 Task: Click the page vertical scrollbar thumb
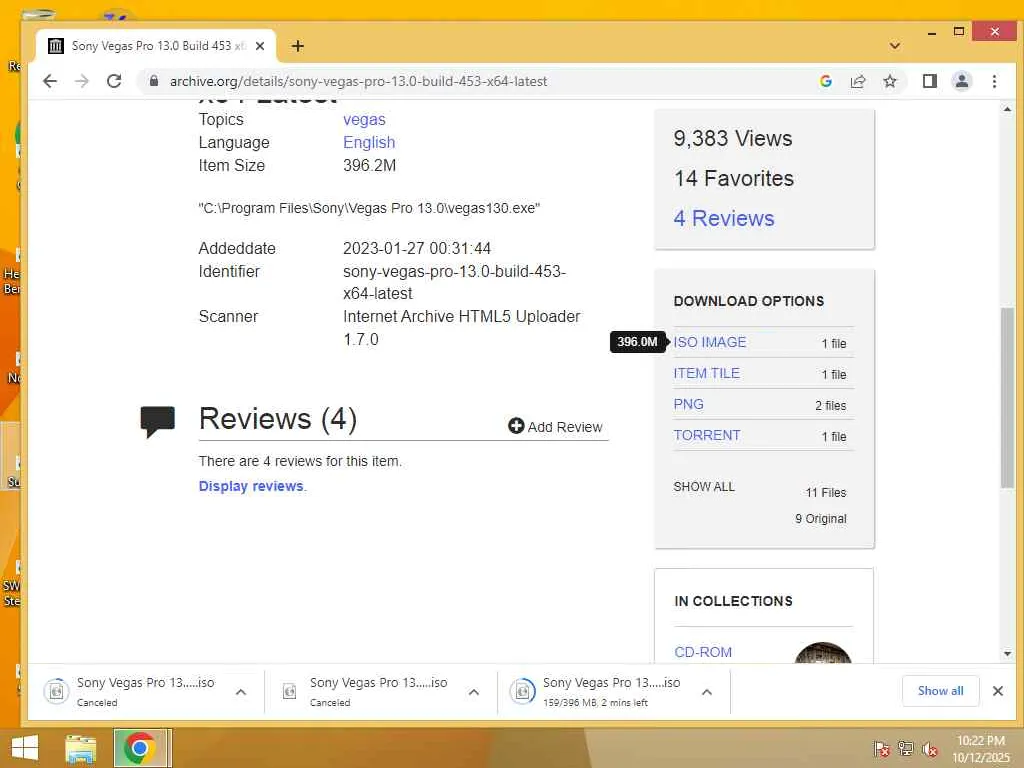(1007, 398)
